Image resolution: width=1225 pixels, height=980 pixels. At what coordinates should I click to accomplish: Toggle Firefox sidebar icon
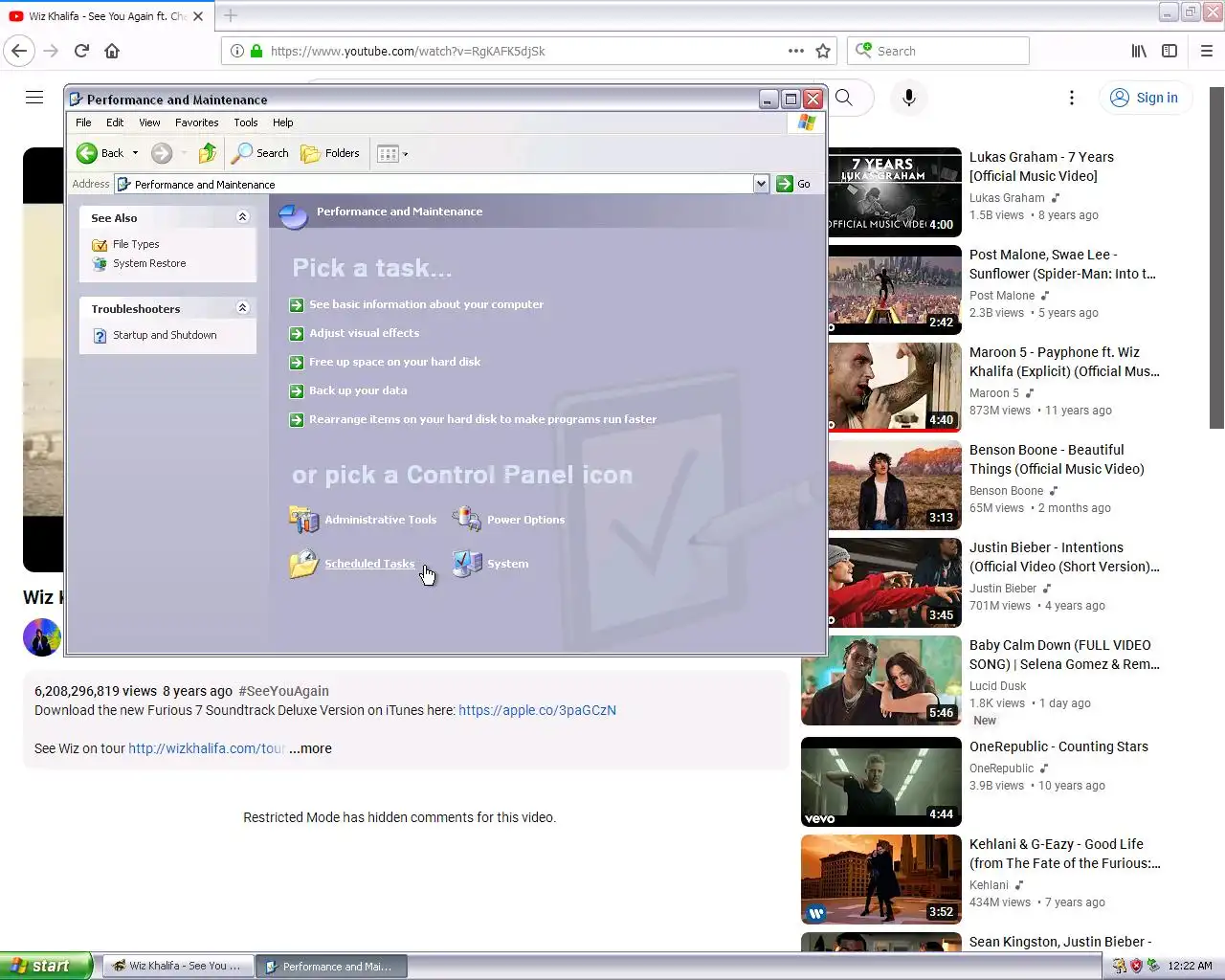pos(1169,51)
